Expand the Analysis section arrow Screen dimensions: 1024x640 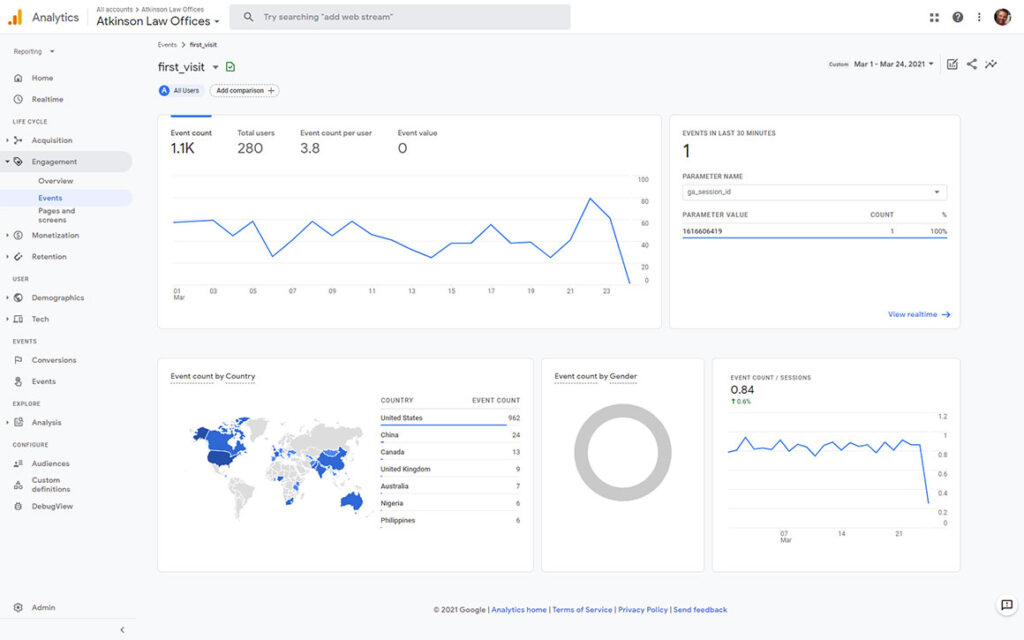[7, 423]
